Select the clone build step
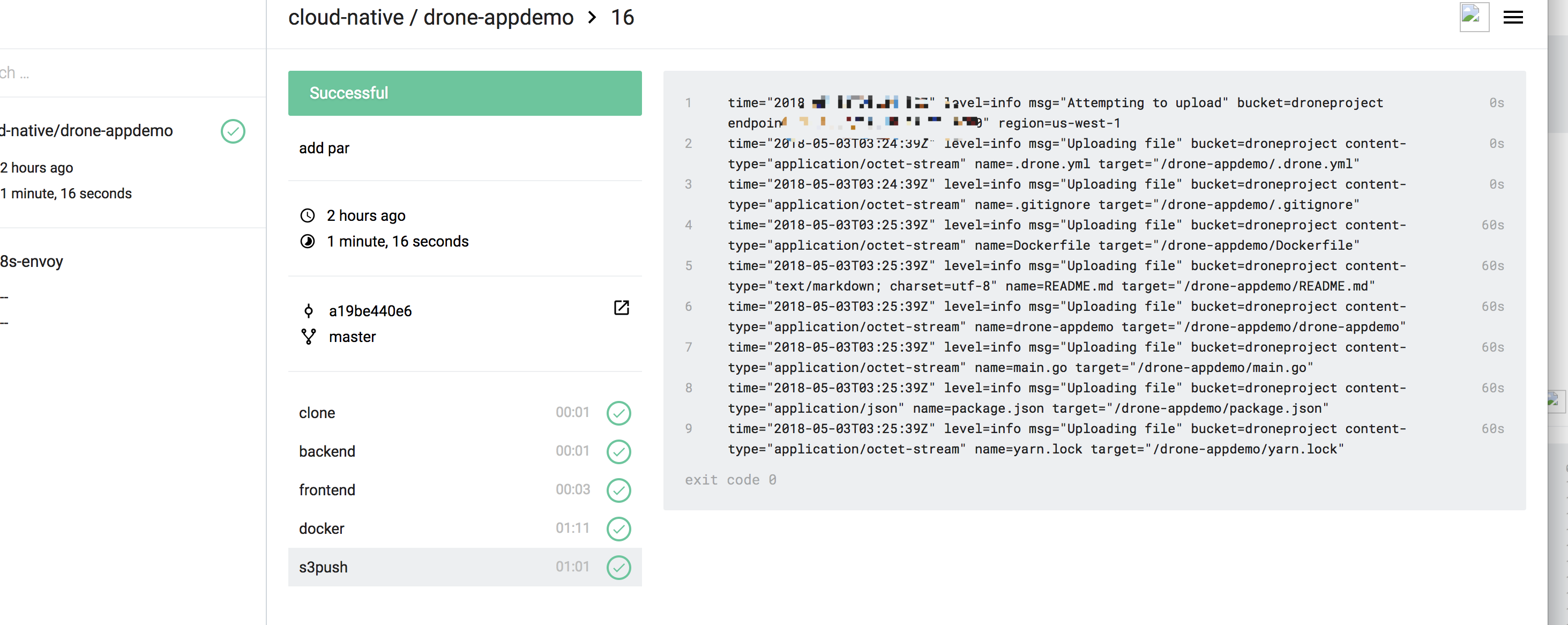Screen dimensions: 1568x625 tap(317, 413)
